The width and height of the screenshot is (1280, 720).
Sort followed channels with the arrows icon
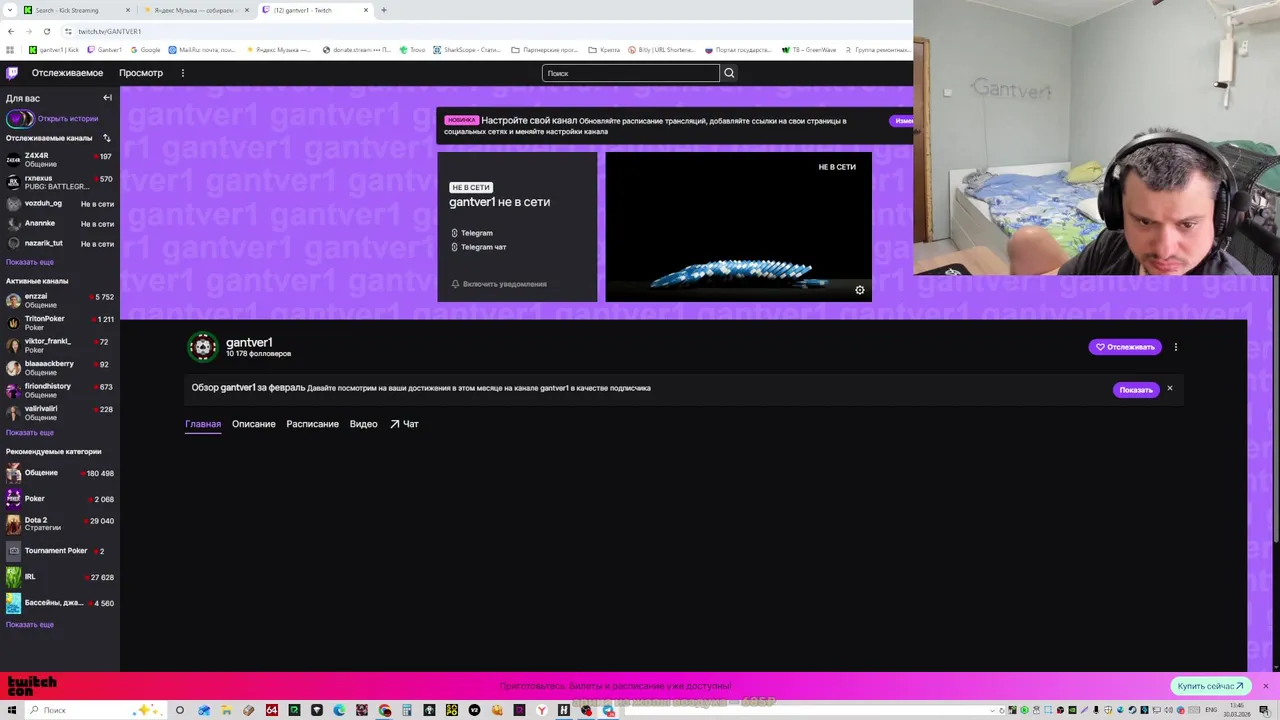pos(107,138)
